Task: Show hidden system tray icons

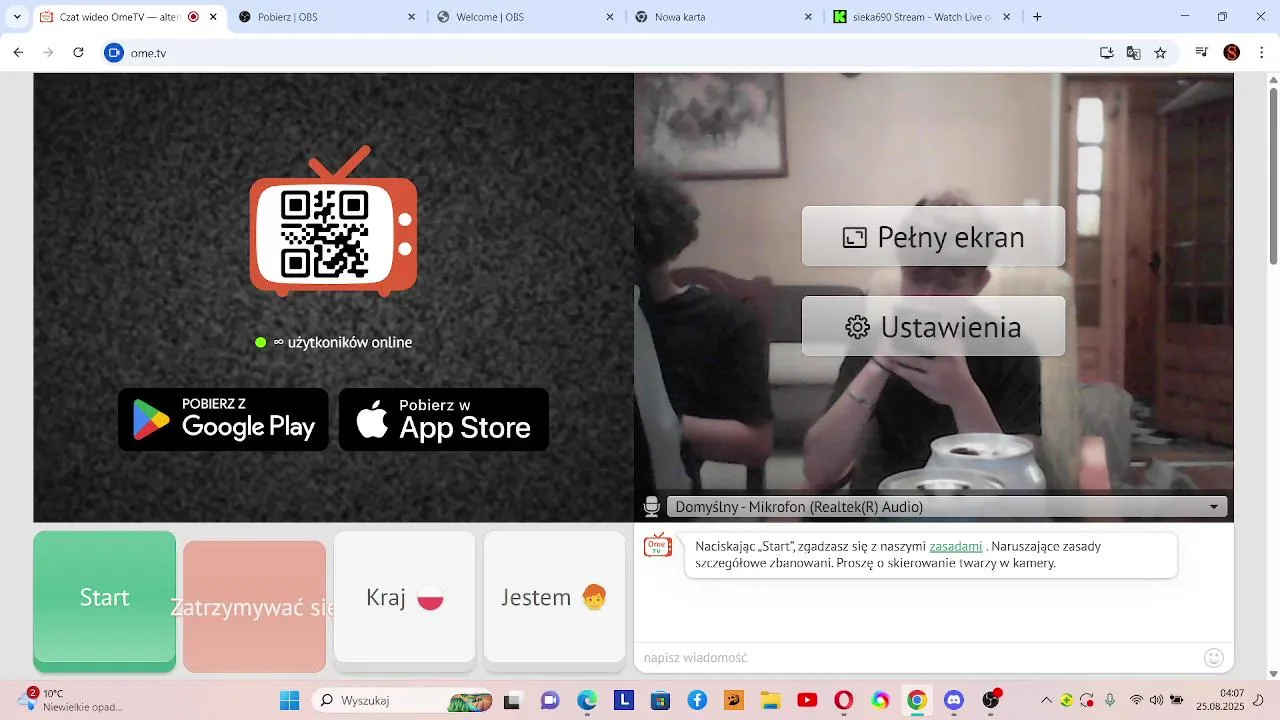Action: [1046, 700]
